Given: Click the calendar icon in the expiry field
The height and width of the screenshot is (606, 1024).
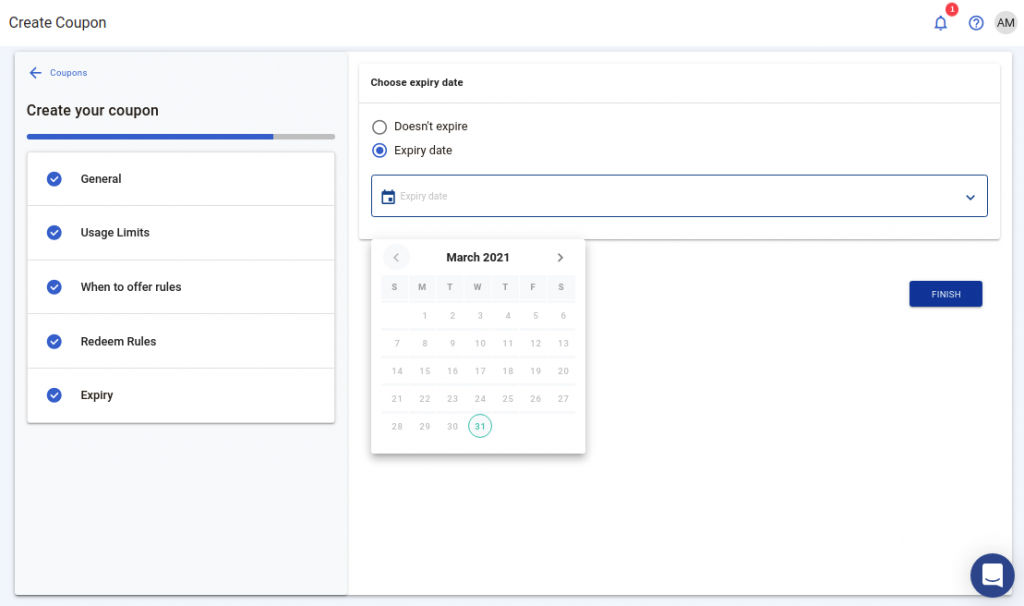Looking at the screenshot, I should [x=388, y=196].
